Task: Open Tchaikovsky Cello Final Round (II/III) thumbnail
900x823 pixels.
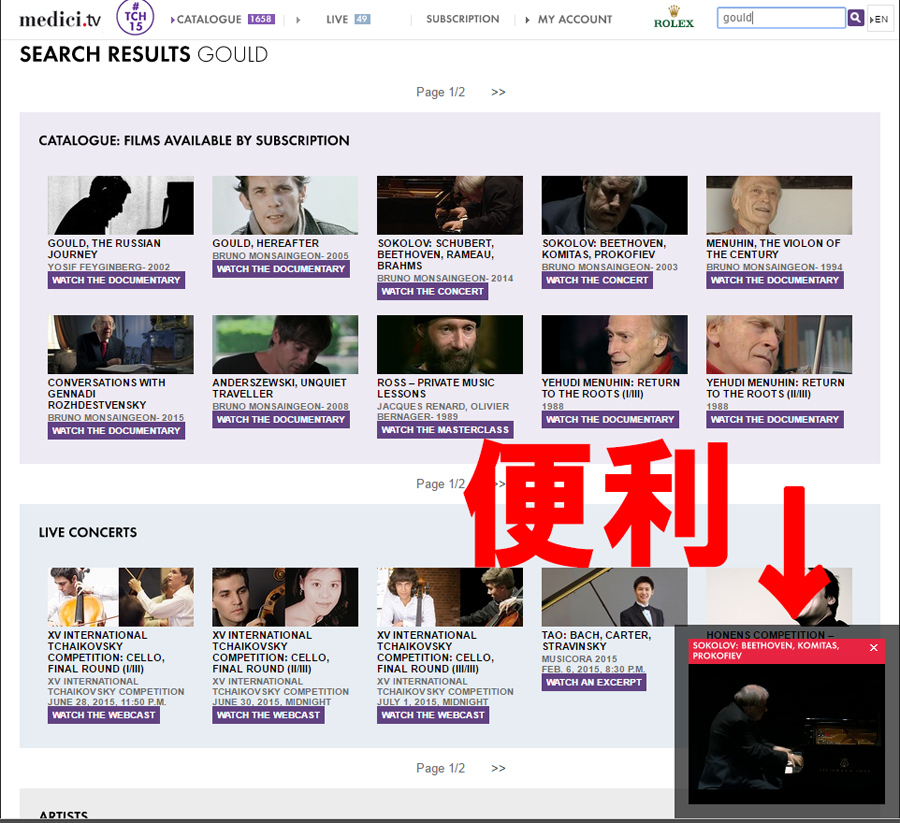Action: [285, 597]
